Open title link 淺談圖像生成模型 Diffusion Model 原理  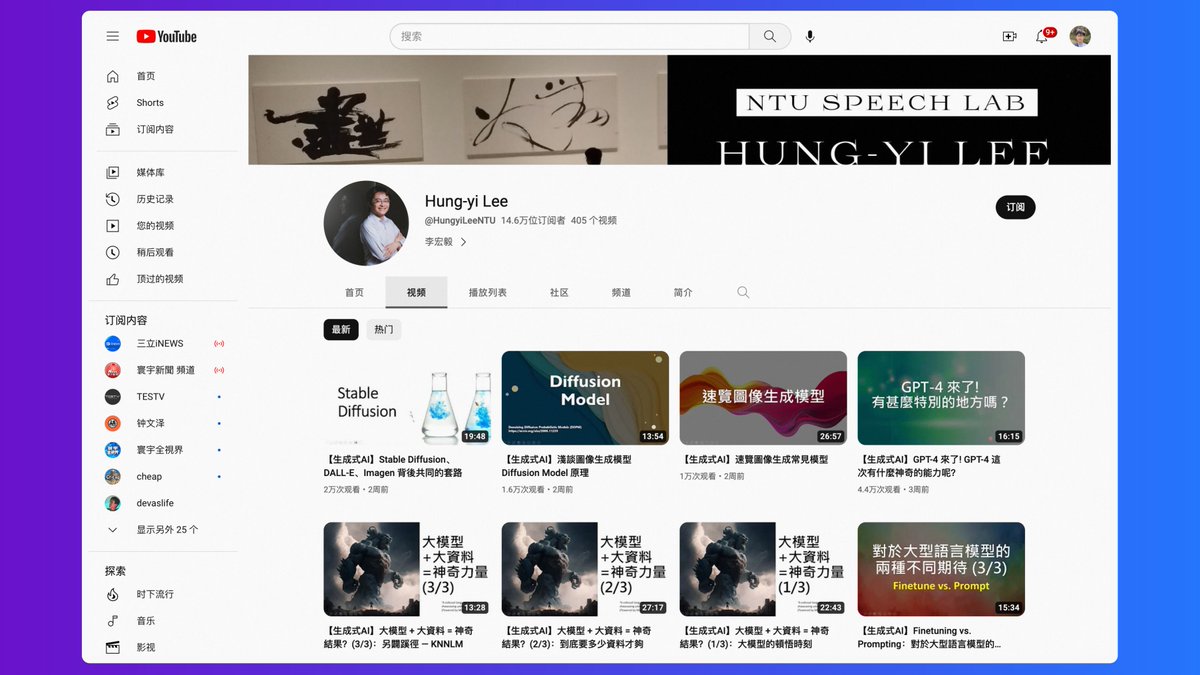(x=566, y=466)
